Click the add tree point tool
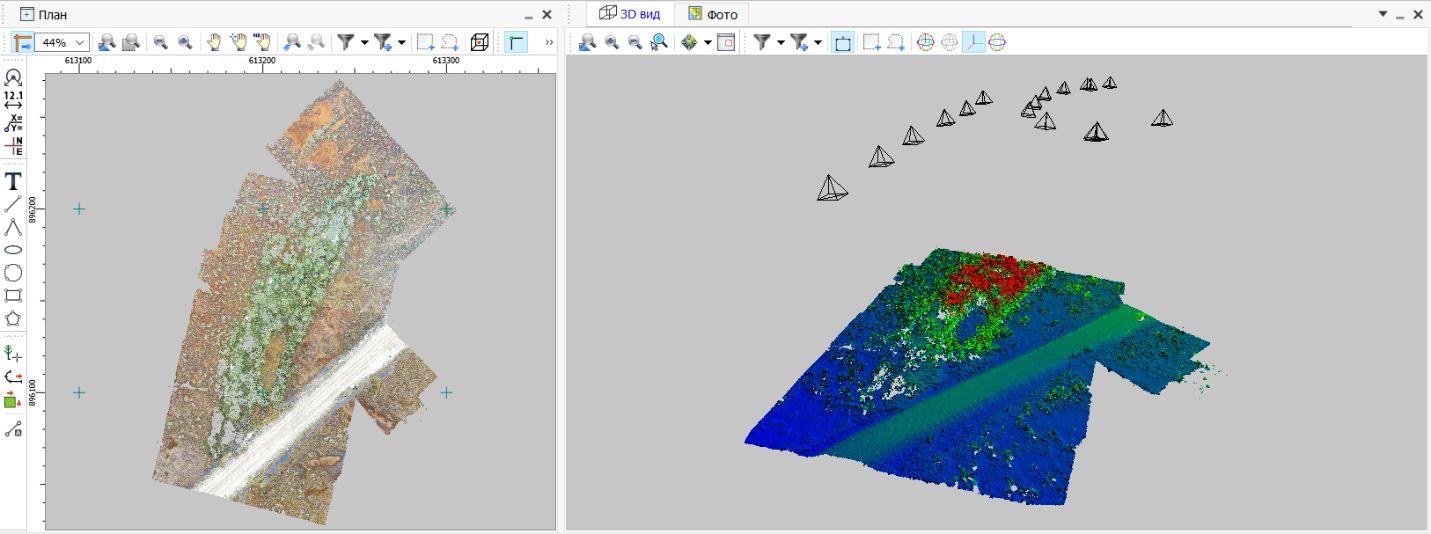 point(13,353)
